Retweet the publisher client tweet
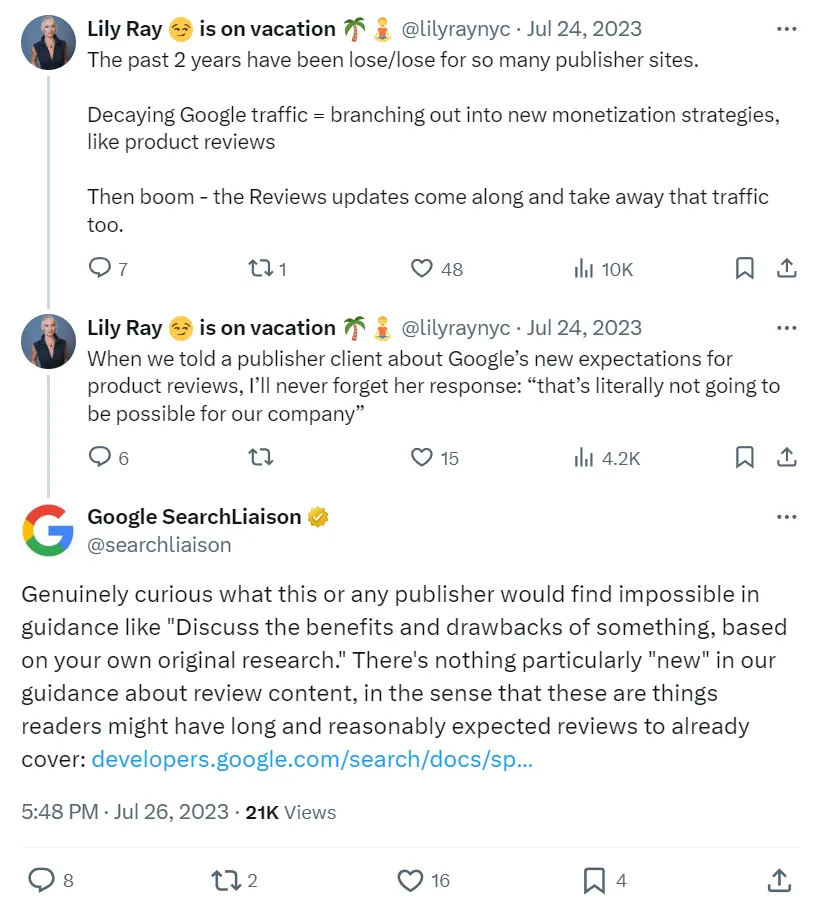Viewport: 821px width, 910px height. (259, 457)
